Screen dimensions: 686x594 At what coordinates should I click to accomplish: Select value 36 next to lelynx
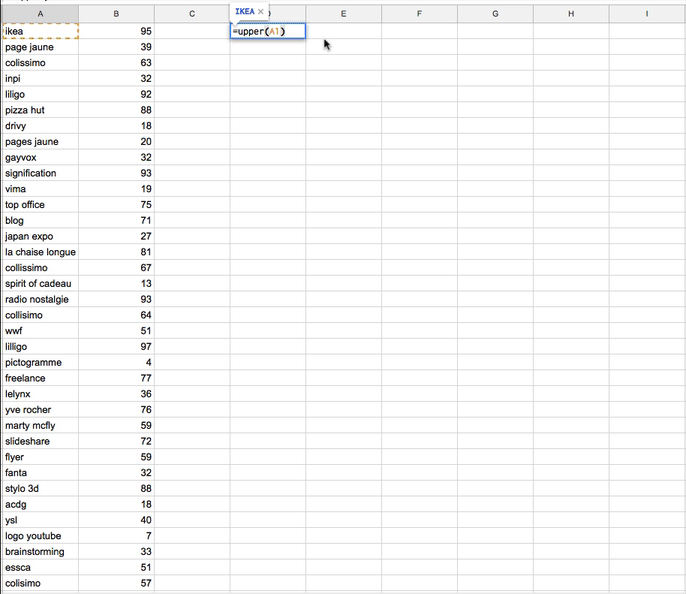point(116,393)
